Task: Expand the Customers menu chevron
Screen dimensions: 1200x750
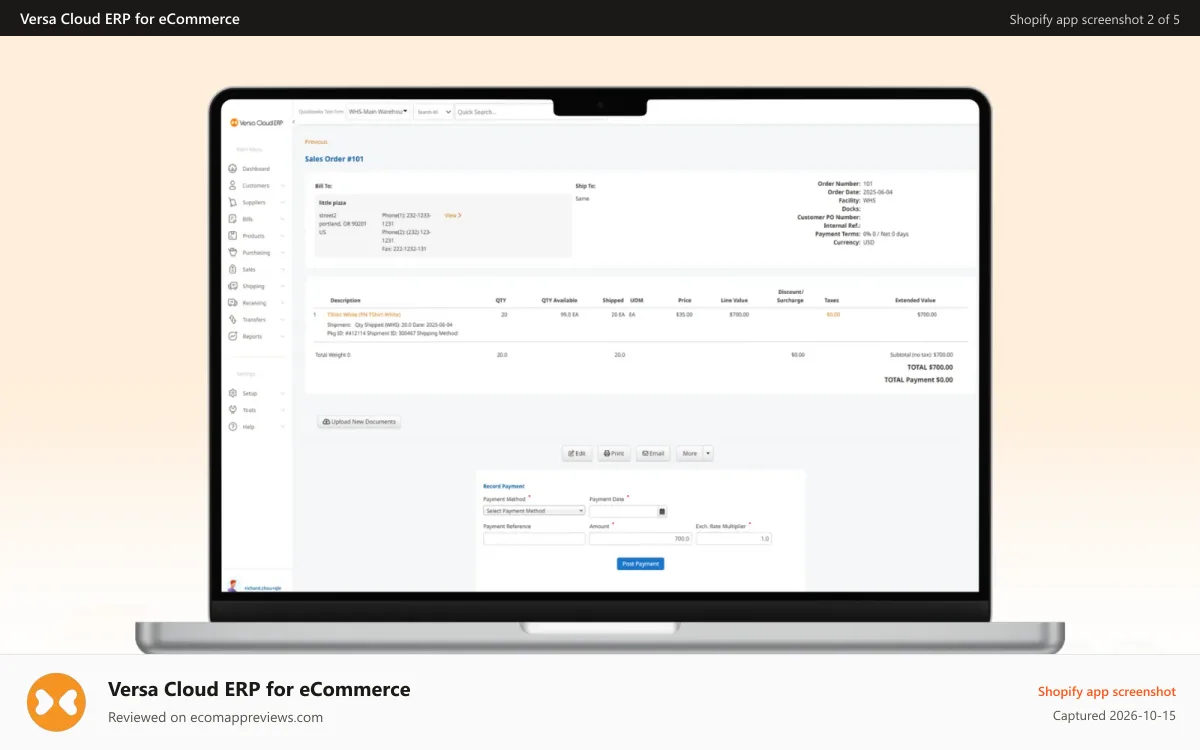Action: click(283, 186)
